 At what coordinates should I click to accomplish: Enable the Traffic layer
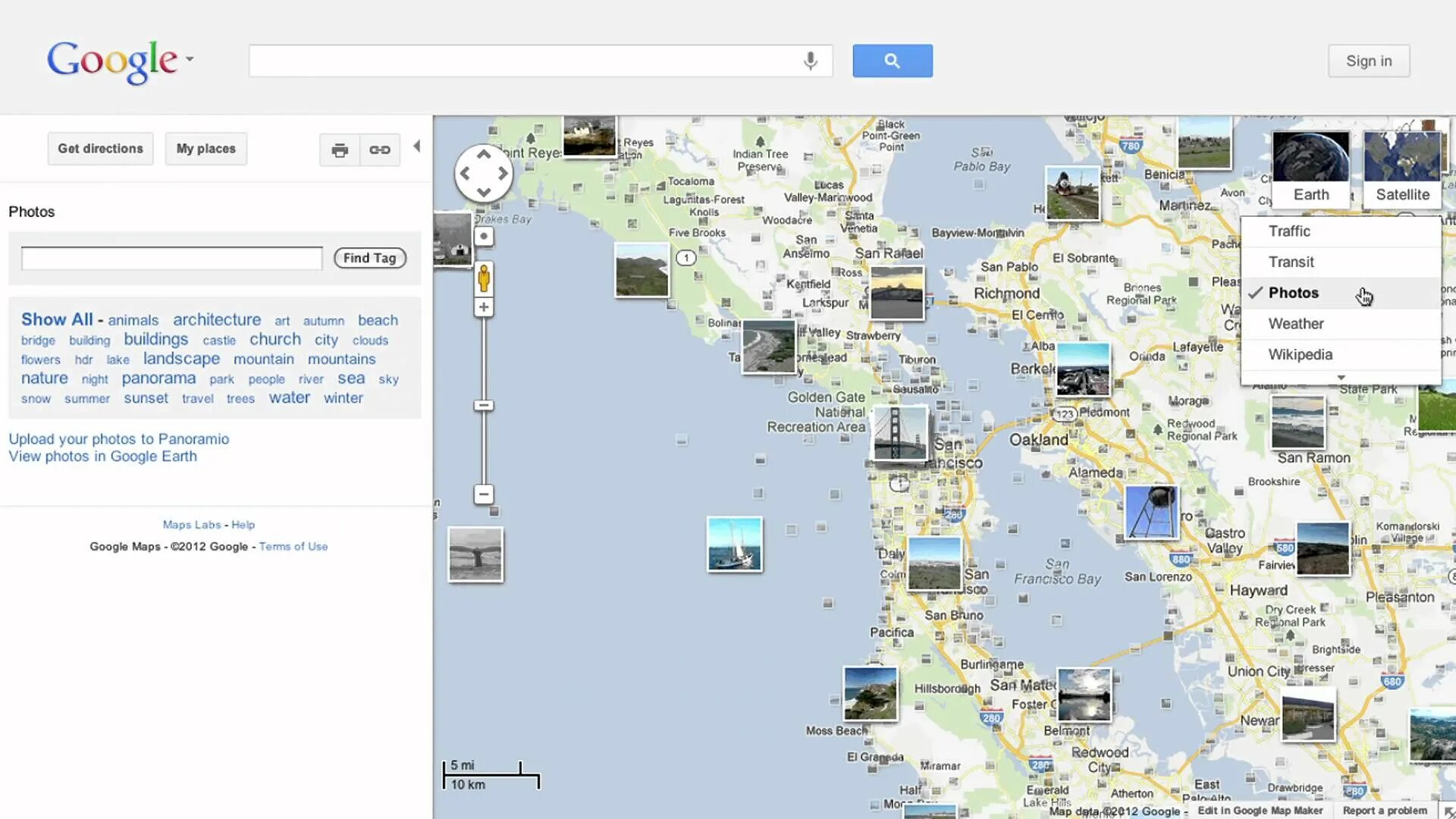[1289, 231]
